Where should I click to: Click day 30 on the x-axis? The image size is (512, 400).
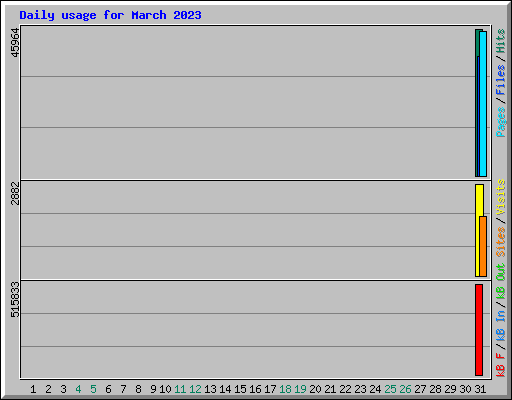pyautogui.click(x=465, y=389)
